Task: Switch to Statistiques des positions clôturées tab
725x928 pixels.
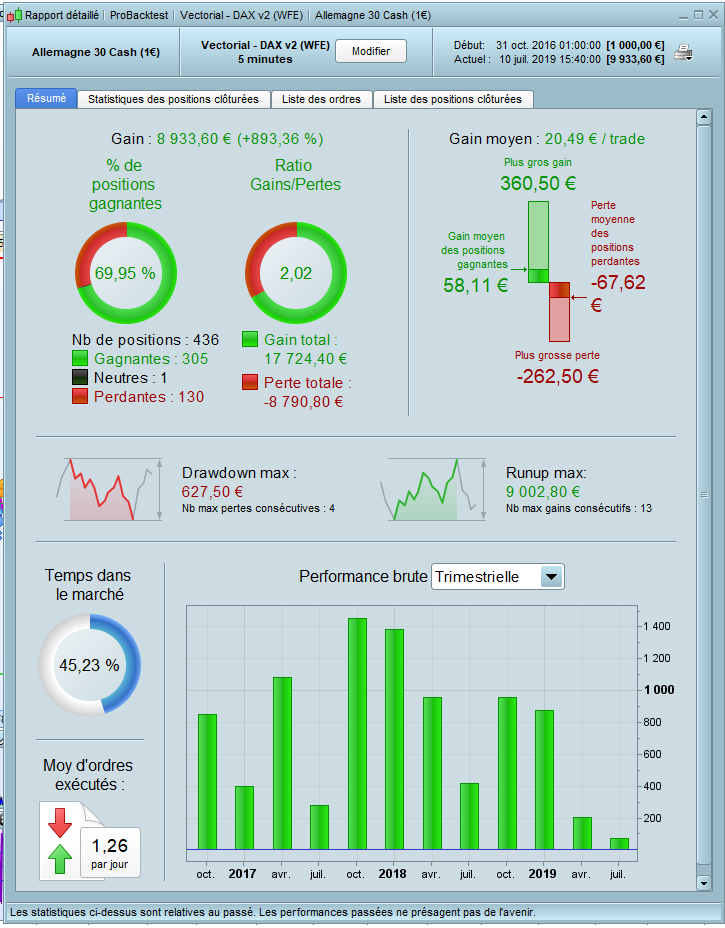Action: (173, 99)
